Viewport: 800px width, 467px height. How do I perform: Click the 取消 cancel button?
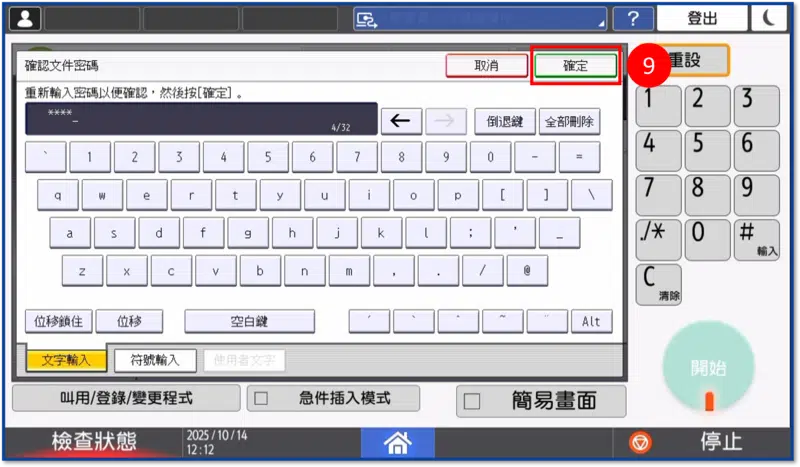click(486, 65)
